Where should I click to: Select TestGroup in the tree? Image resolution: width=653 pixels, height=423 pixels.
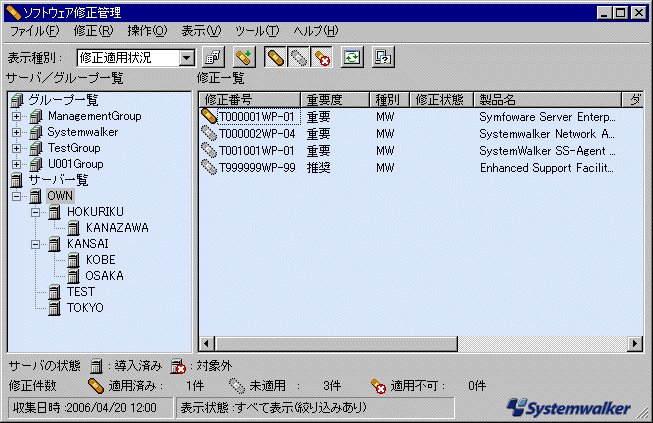(74, 148)
